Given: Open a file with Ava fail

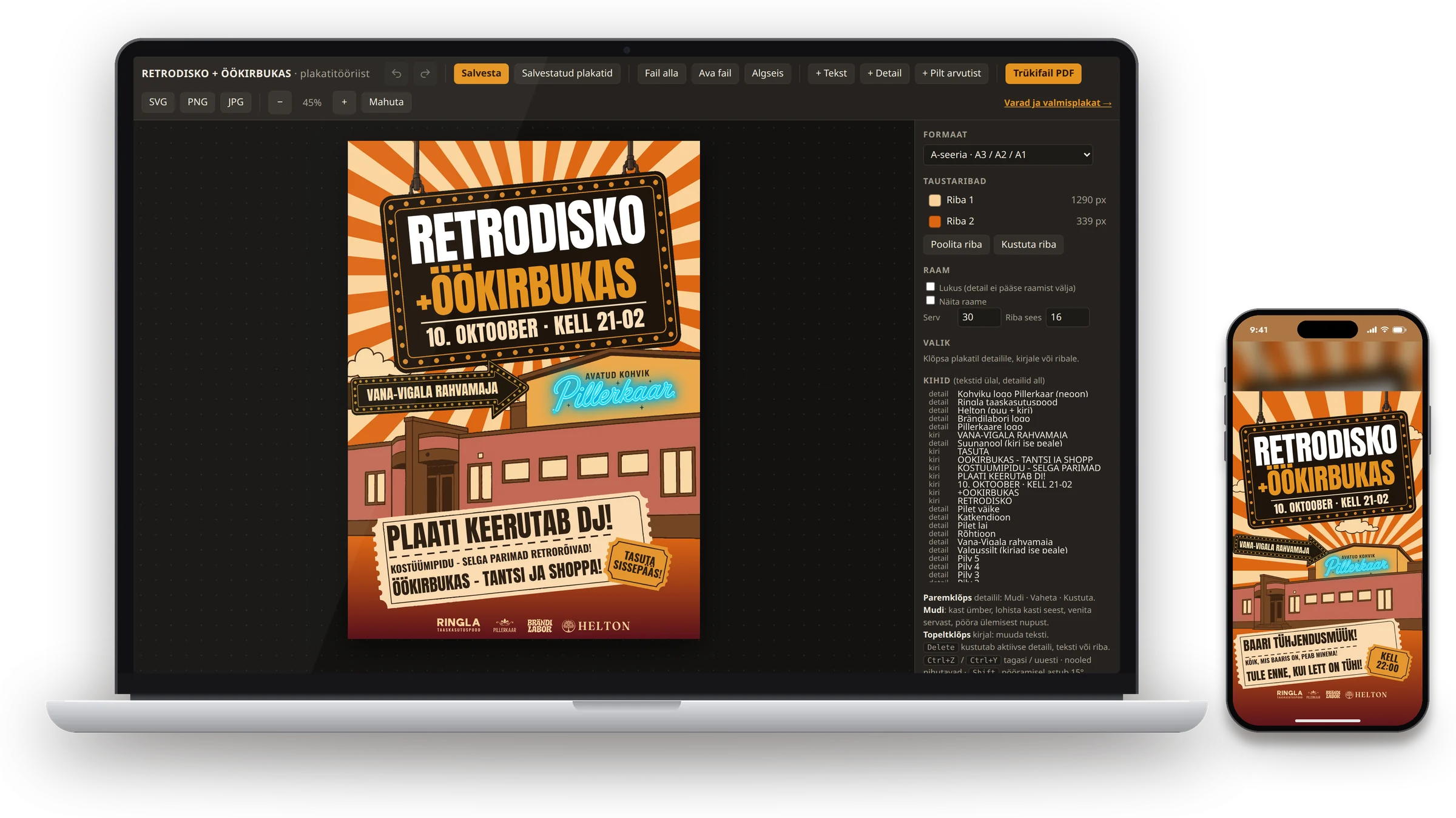Looking at the screenshot, I should 715,73.
